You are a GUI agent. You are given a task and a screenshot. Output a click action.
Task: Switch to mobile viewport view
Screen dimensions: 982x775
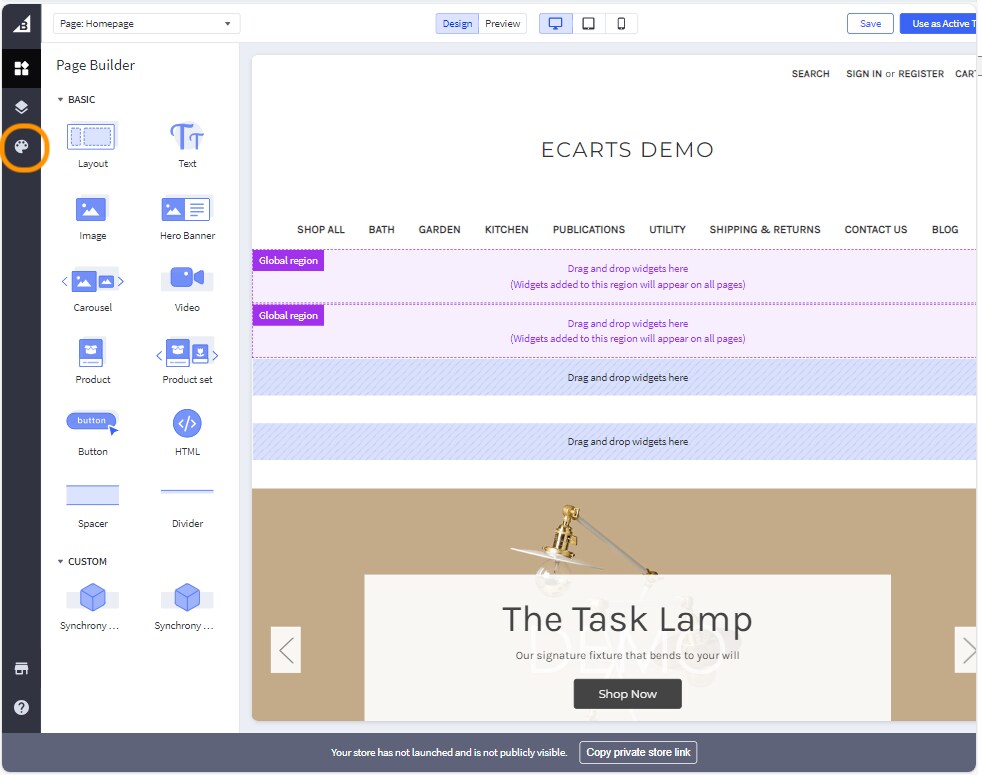pyautogui.click(x=621, y=24)
